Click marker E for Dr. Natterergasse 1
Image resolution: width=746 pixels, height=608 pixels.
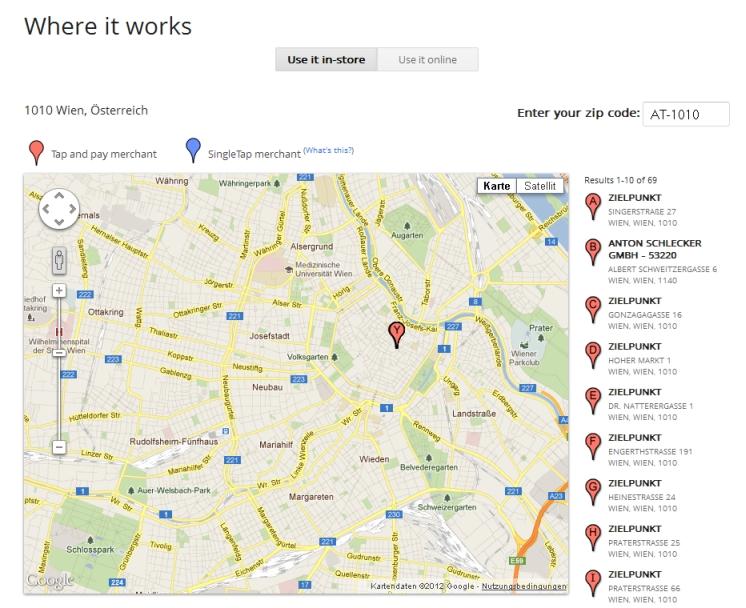click(592, 401)
